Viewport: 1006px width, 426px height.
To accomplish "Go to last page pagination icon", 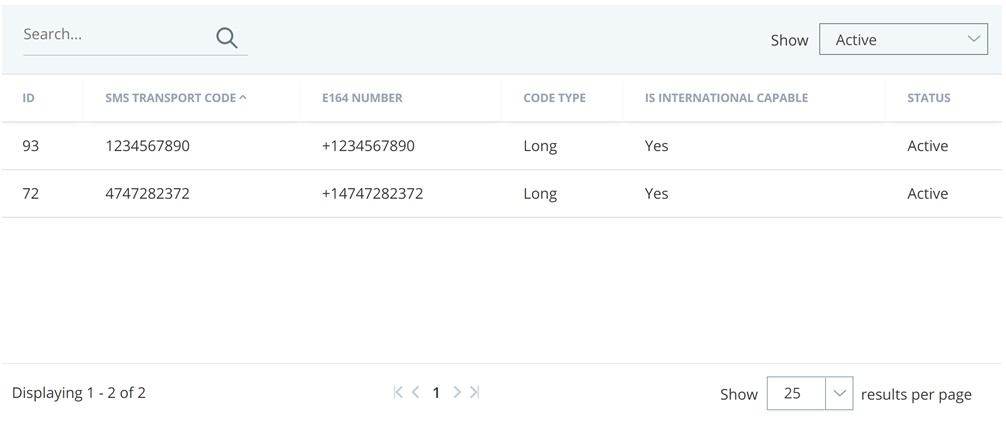I will (x=474, y=392).
